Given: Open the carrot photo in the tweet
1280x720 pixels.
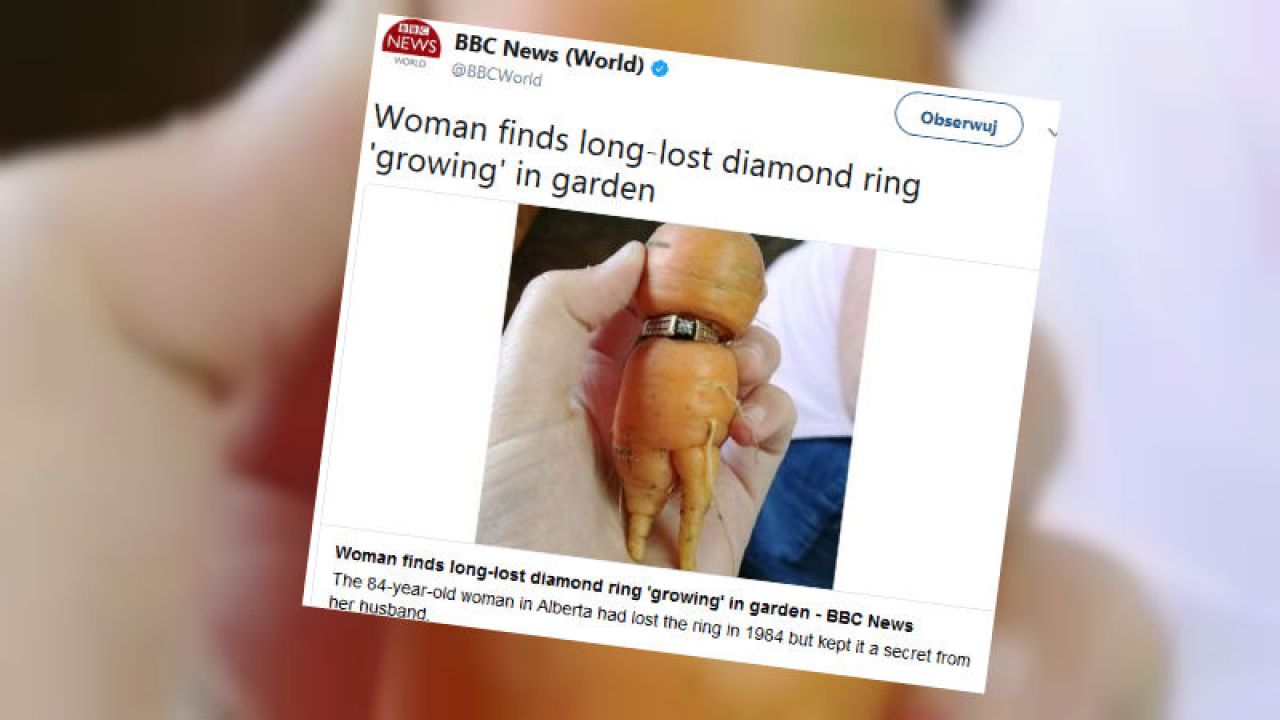Looking at the screenshot, I should coord(676,393).
